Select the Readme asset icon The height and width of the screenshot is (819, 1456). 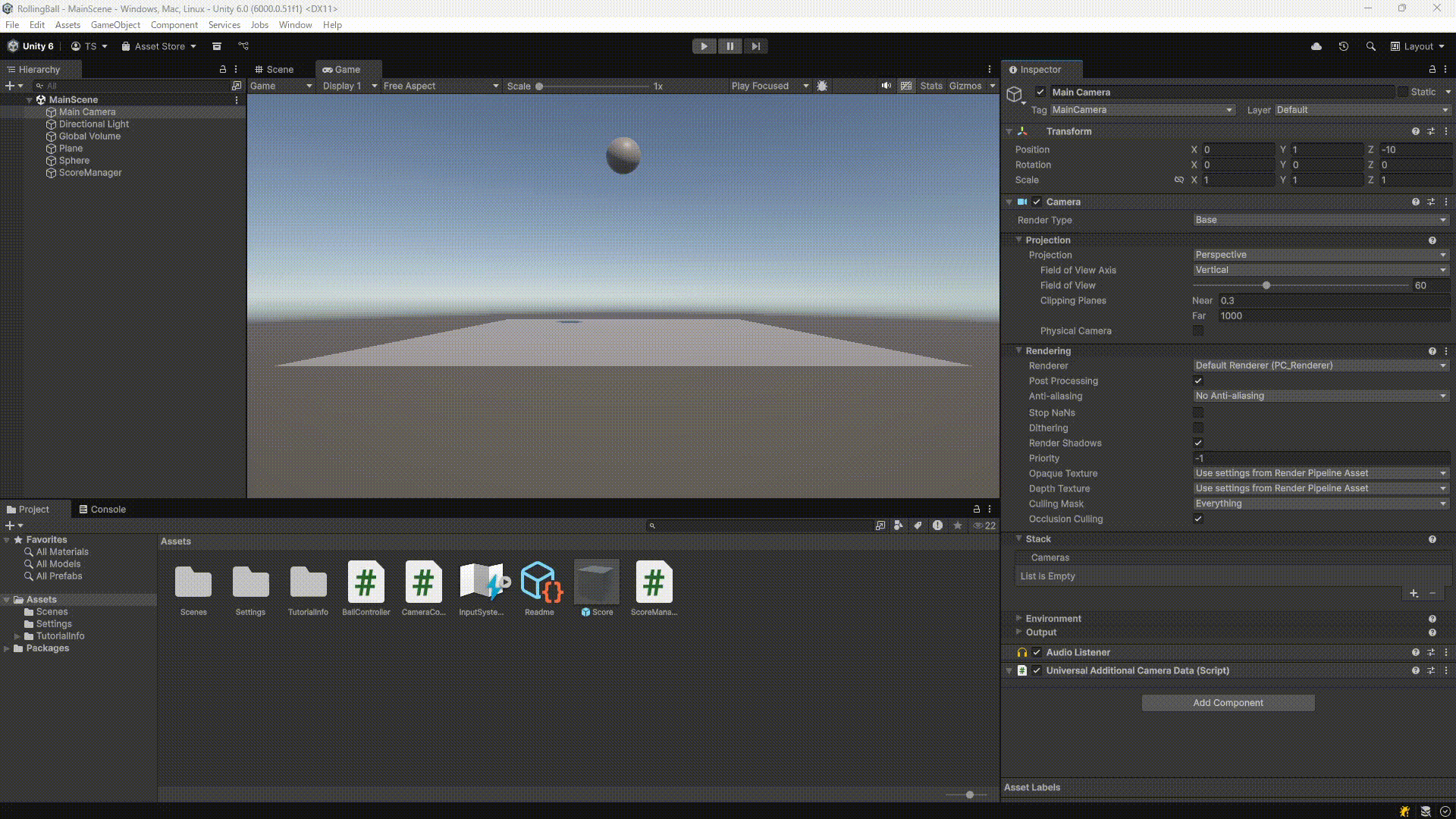pyautogui.click(x=539, y=582)
